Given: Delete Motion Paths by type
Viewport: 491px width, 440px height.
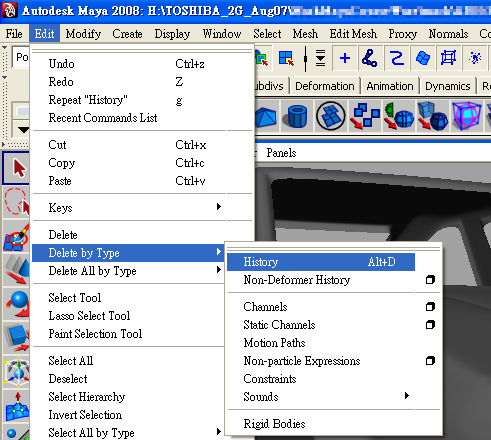Looking at the screenshot, I should 333,343.
